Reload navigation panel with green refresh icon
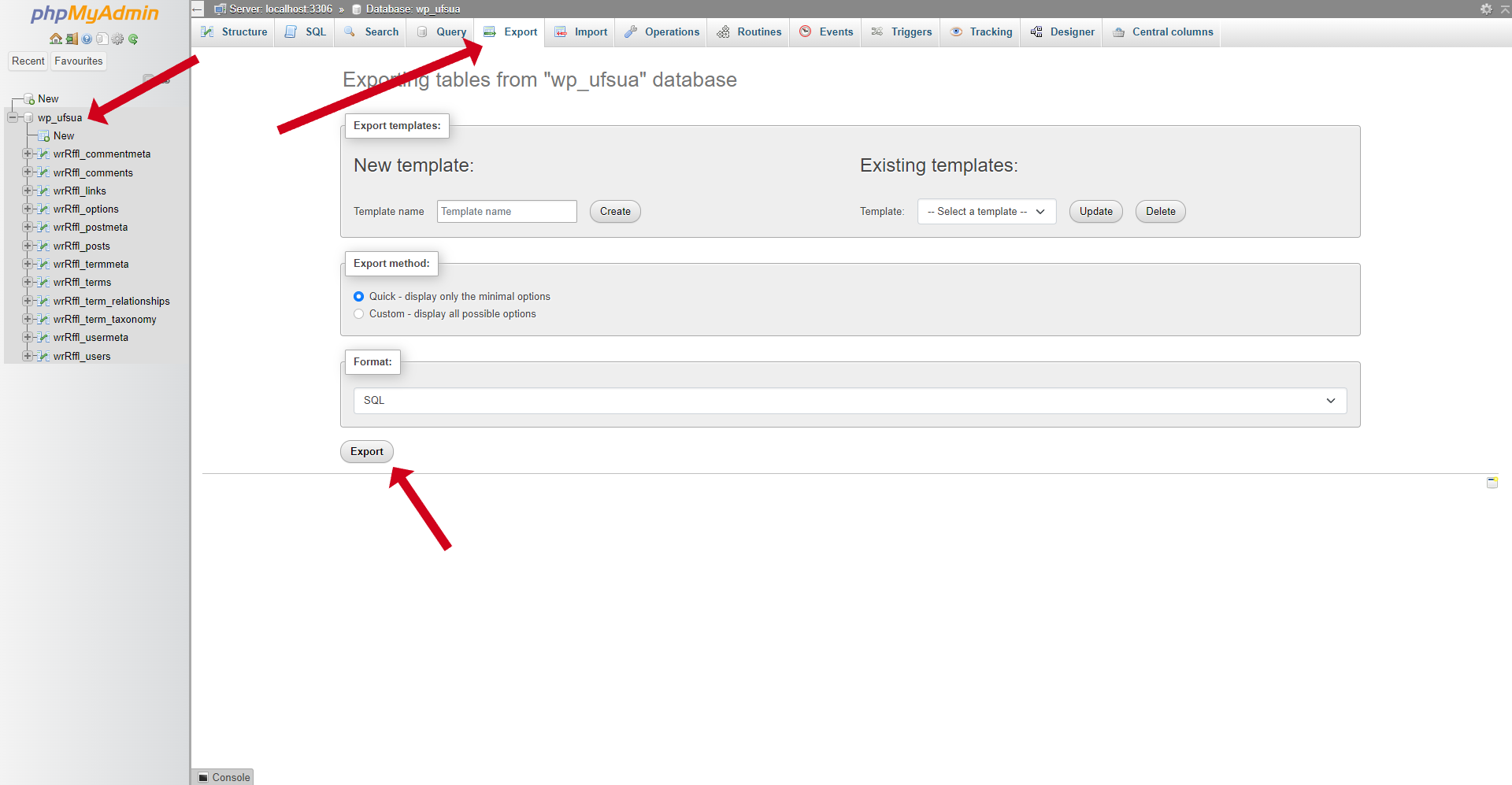Image resolution: width=1512 pixels, height=785 pixels. click(133, 39)
